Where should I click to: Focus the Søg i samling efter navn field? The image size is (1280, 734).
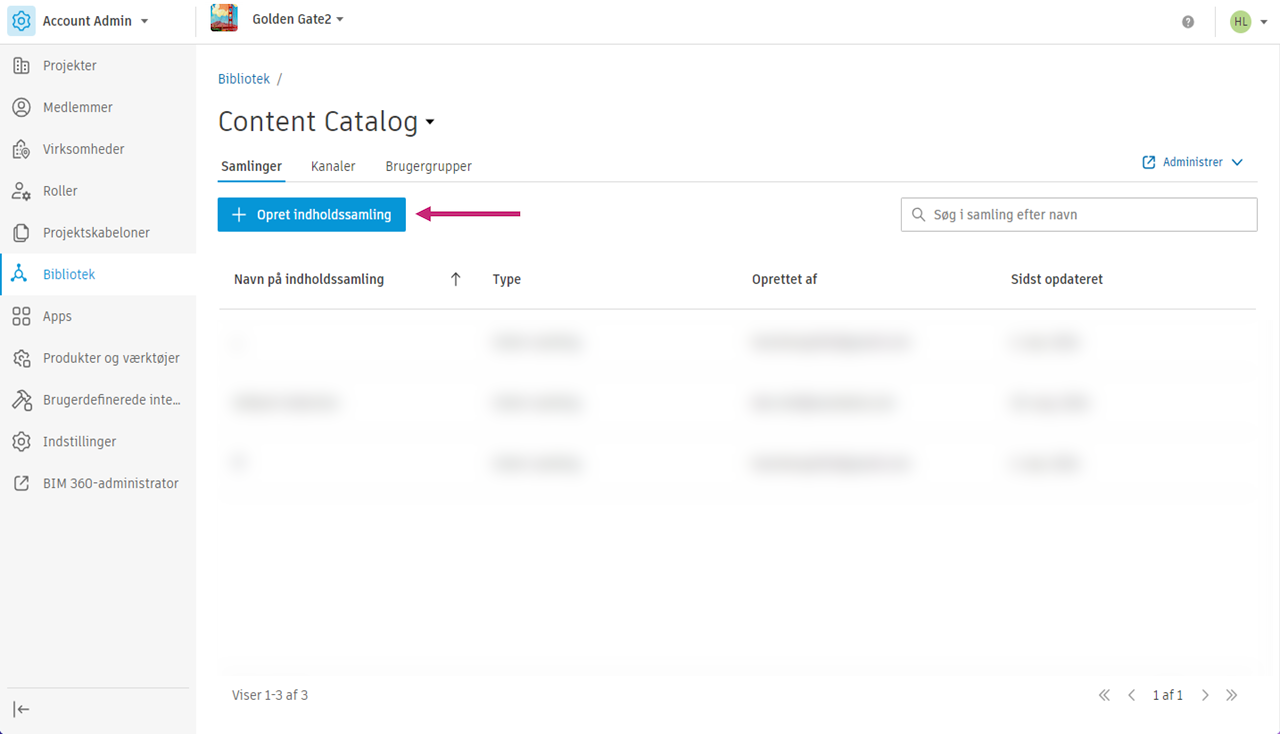[1079, 215]
